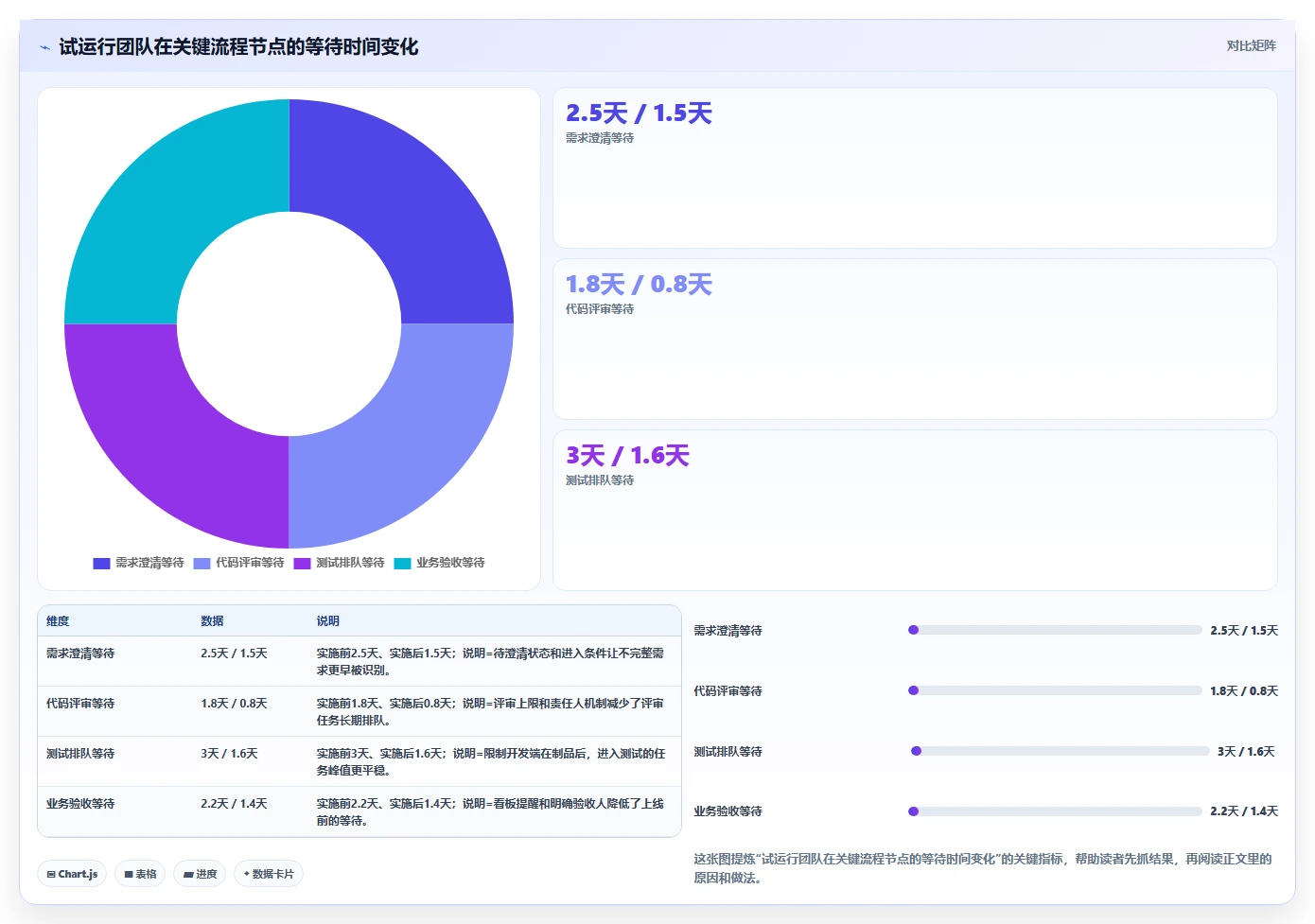This screenshot has width=1315, height=924.
Task: Toggle the 需求澄清等待 legend swatch
Action: click(x=101, y=563)
